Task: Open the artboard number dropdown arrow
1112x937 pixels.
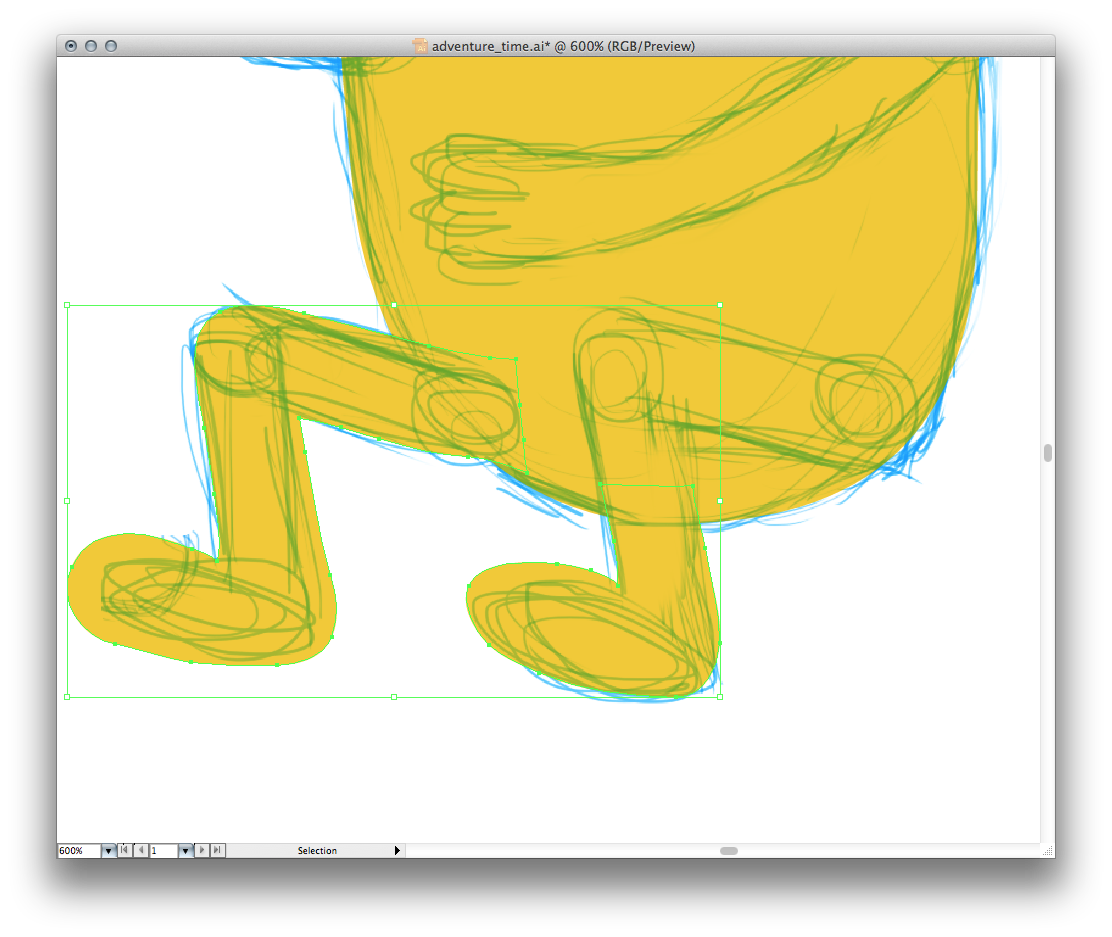Action: (185, 851)
